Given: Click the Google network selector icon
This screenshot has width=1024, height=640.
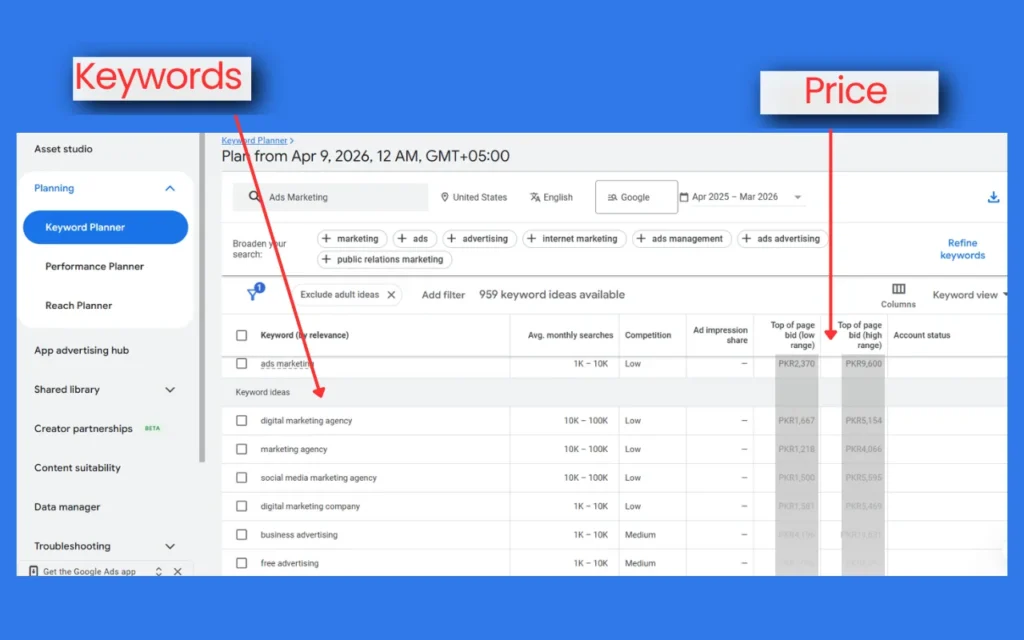Looking at the screenshot, I should 614,197.
